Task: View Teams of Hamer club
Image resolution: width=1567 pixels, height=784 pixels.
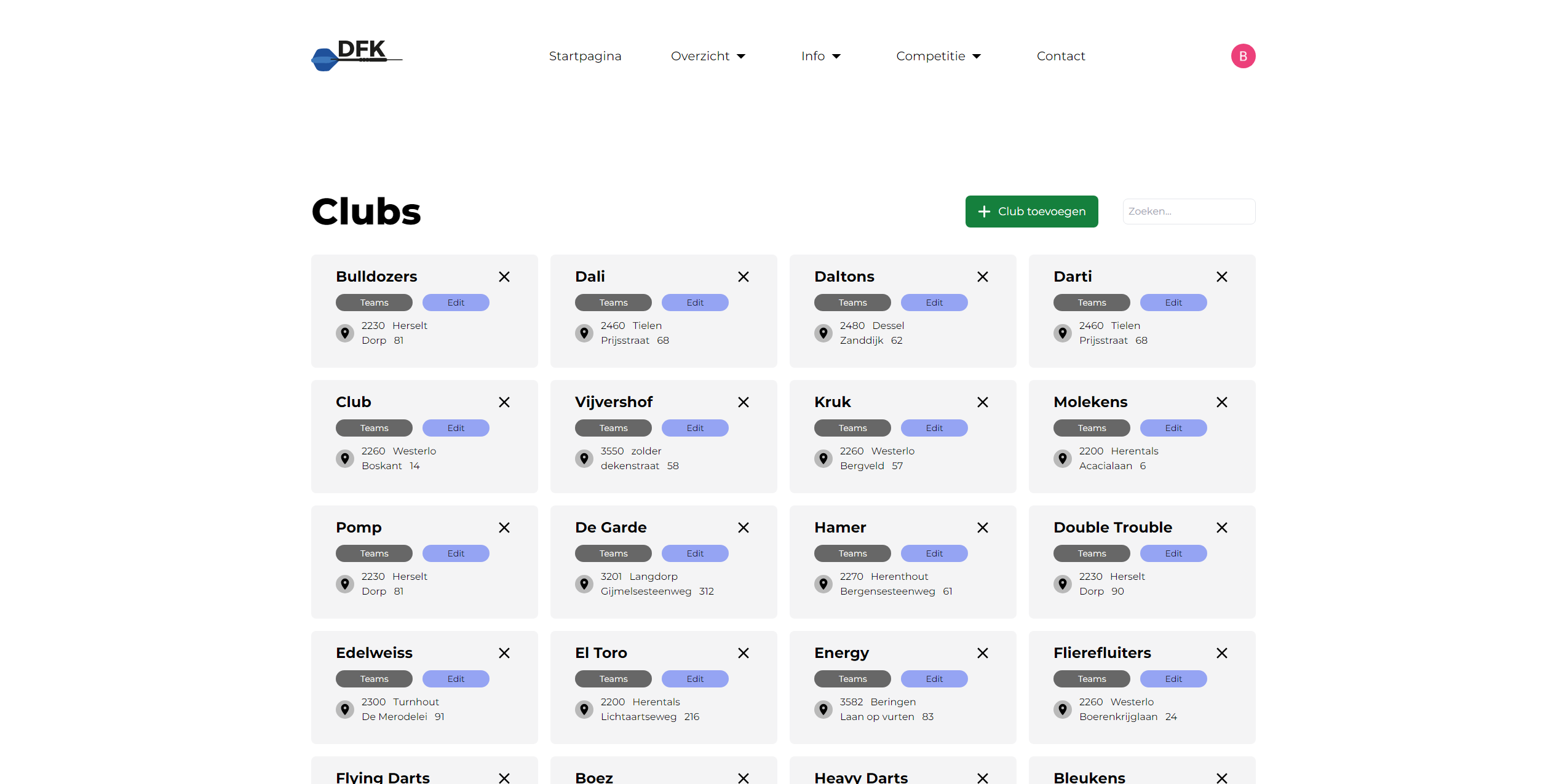Action: (x=852, y=553)
